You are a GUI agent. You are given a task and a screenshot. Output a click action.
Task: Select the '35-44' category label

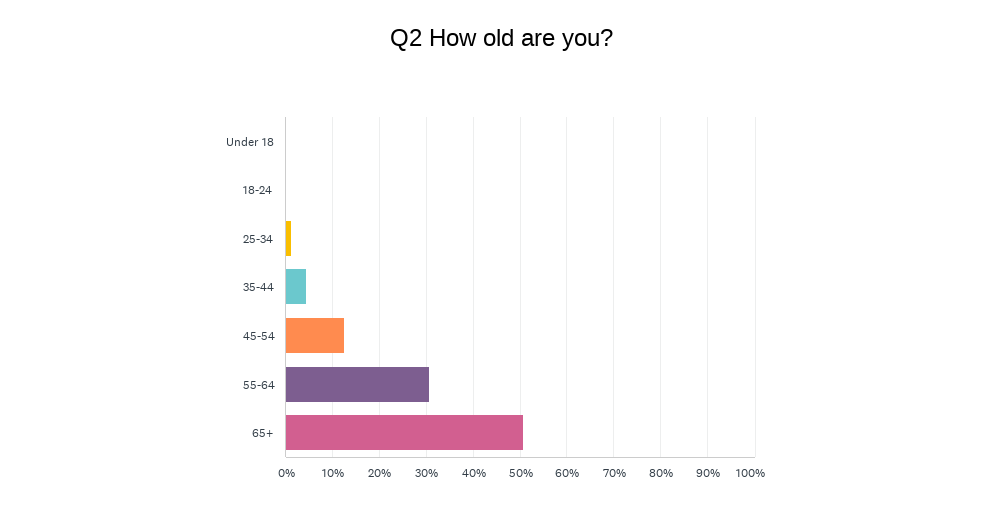(258, 287)
